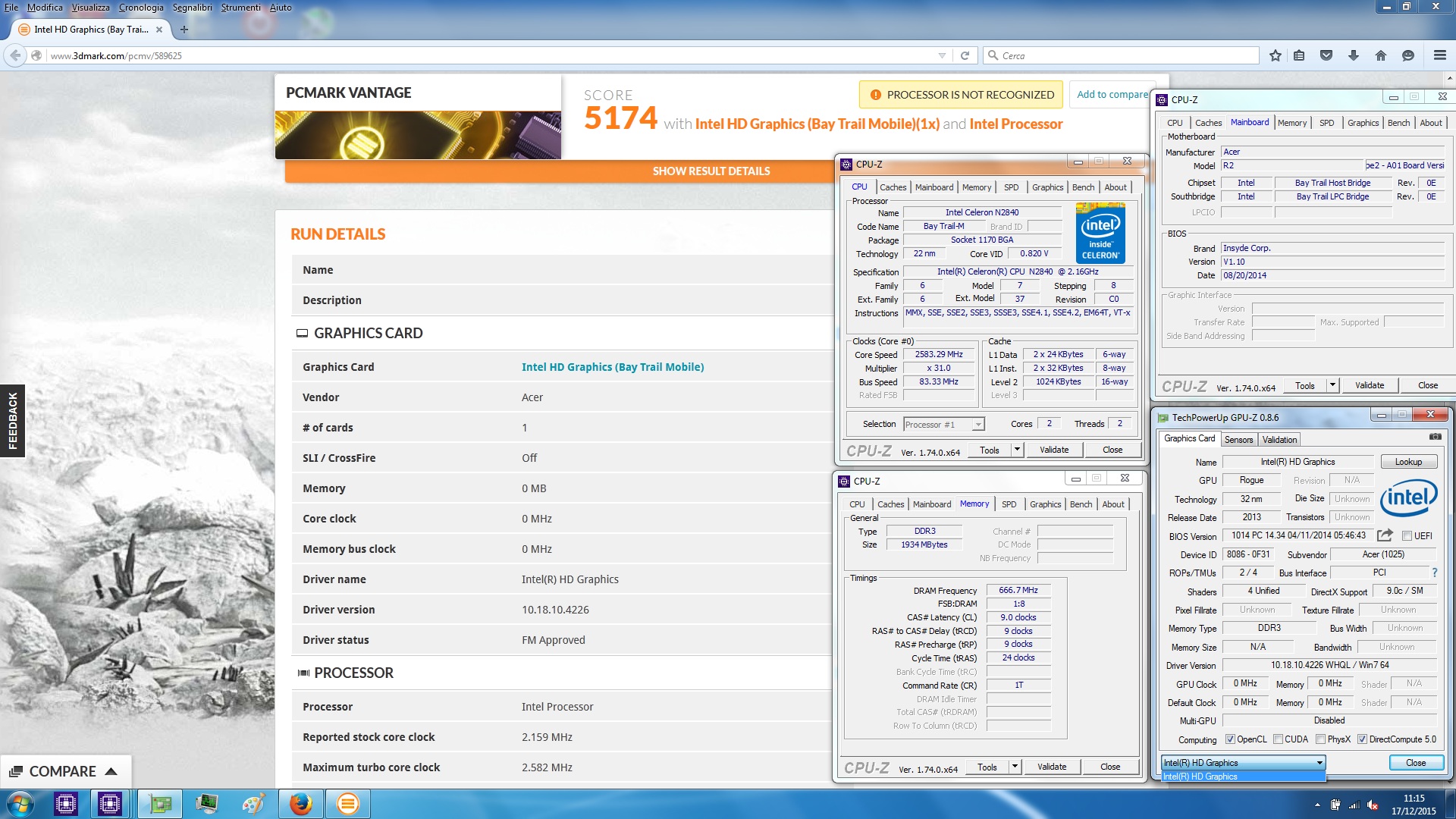Open Tools dropdown arrow in CPU-Z Memory window
The height and width of the screenshot is (819, 1456).
1014,767
